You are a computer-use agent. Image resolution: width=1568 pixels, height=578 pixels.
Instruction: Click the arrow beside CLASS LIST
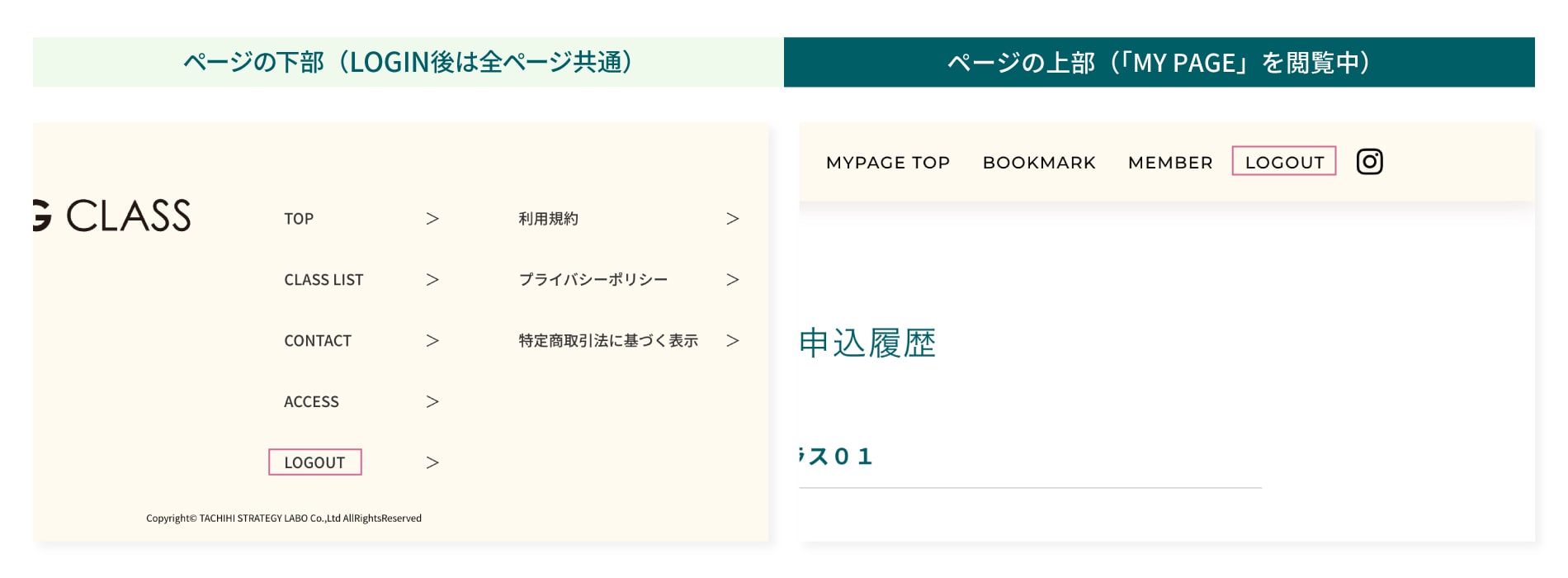(432, 280)
